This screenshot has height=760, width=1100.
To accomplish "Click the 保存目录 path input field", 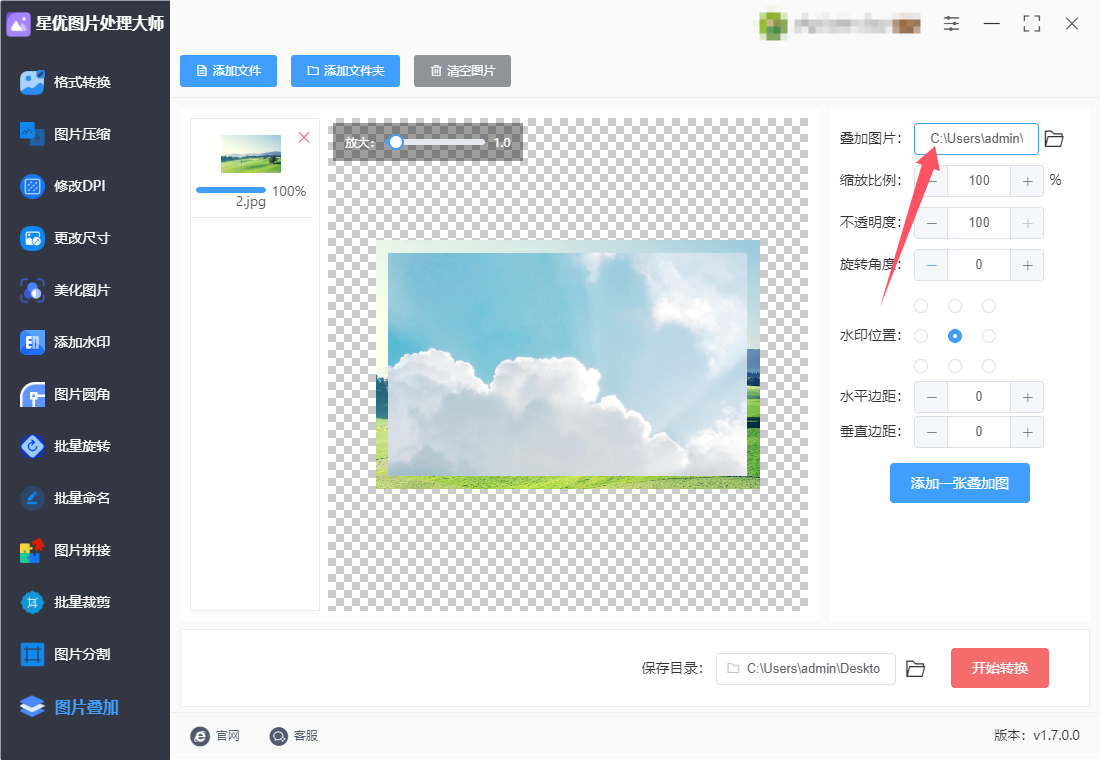I will point(805,669).
